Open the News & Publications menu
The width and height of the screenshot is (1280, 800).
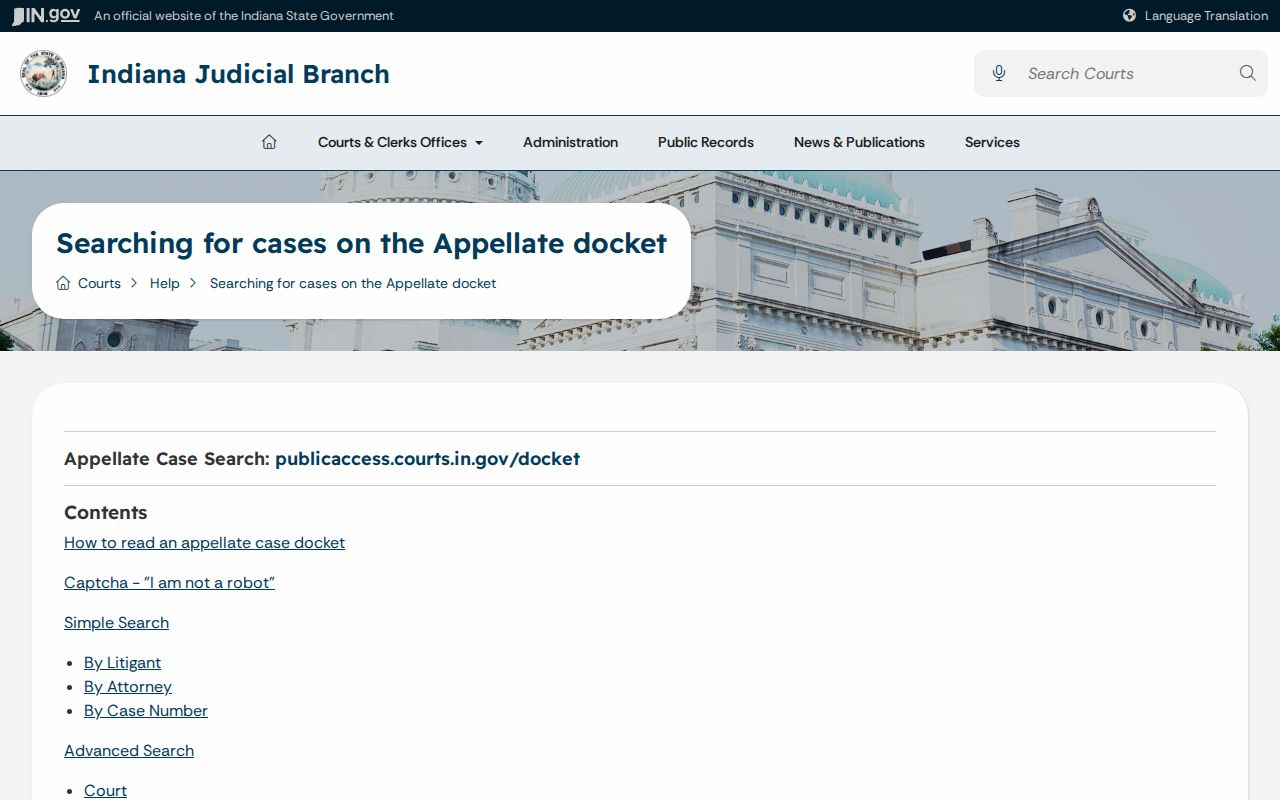pos(859,142)
